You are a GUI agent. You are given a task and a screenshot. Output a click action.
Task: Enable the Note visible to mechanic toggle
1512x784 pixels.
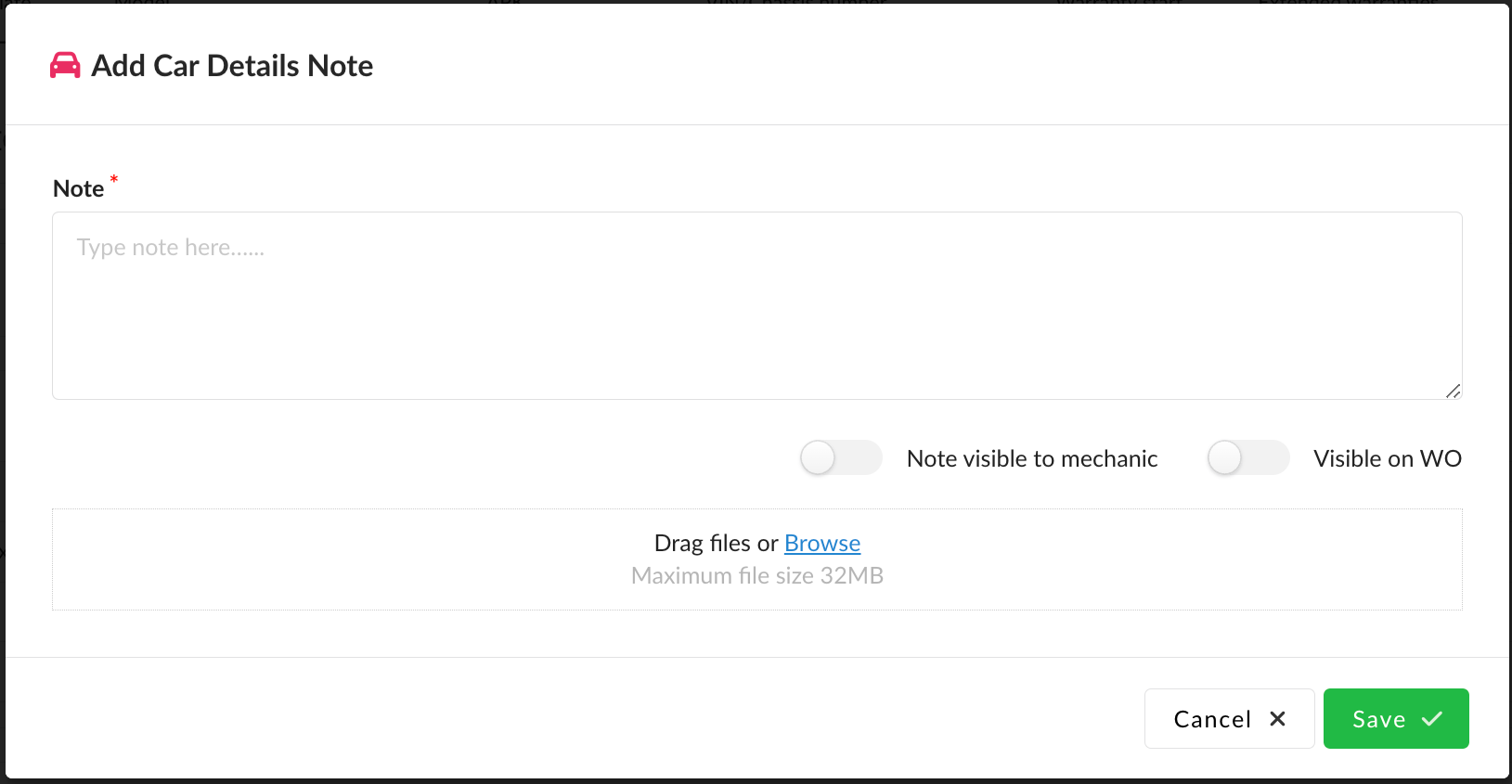[841, 458]
